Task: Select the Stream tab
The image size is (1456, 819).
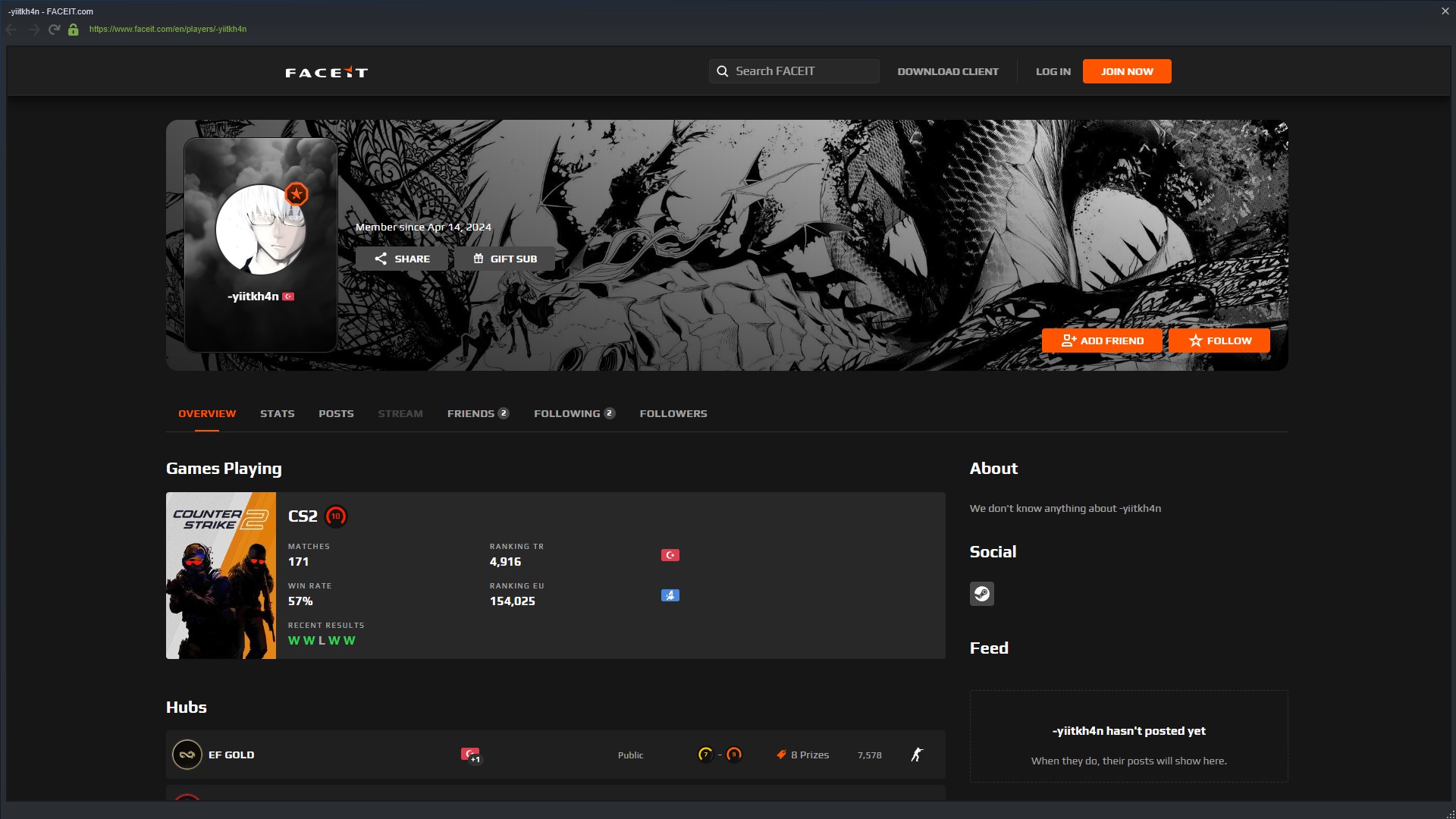Action: (400, 413)
